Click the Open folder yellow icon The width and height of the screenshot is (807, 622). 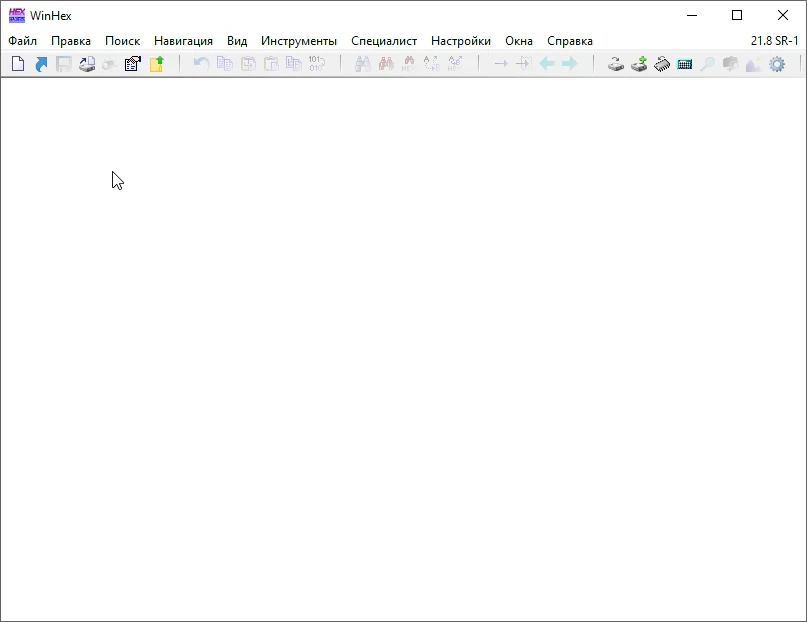pyautogui.click(x=156, y=64)
